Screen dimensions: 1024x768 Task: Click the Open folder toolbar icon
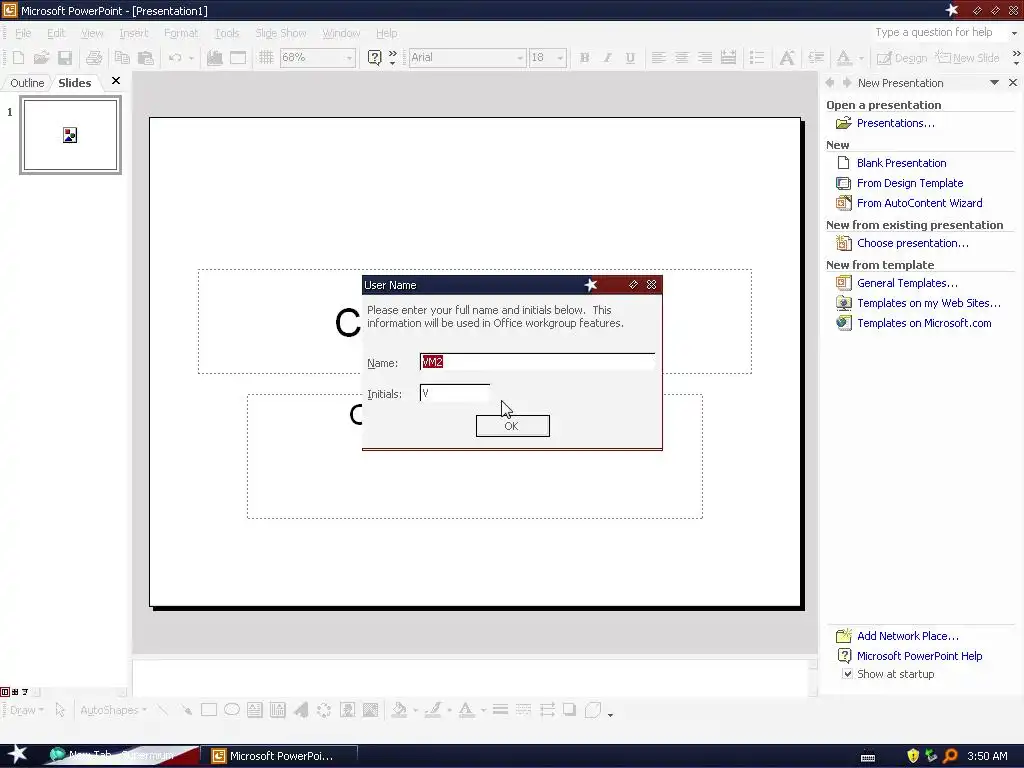[41, 57]
